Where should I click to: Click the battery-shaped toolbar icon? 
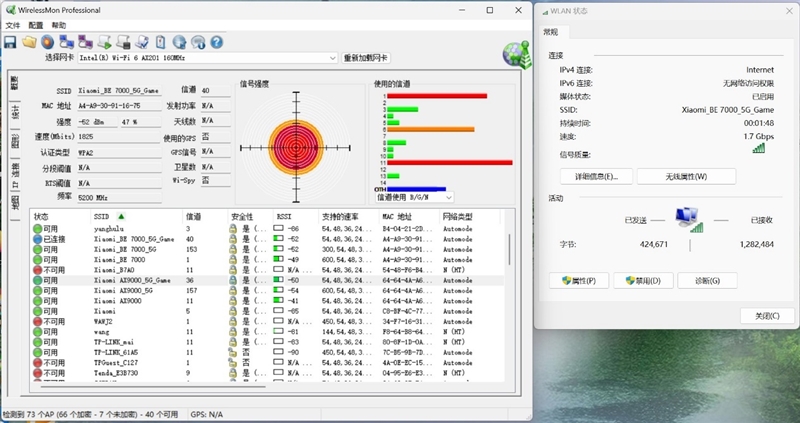coord(162,42)
